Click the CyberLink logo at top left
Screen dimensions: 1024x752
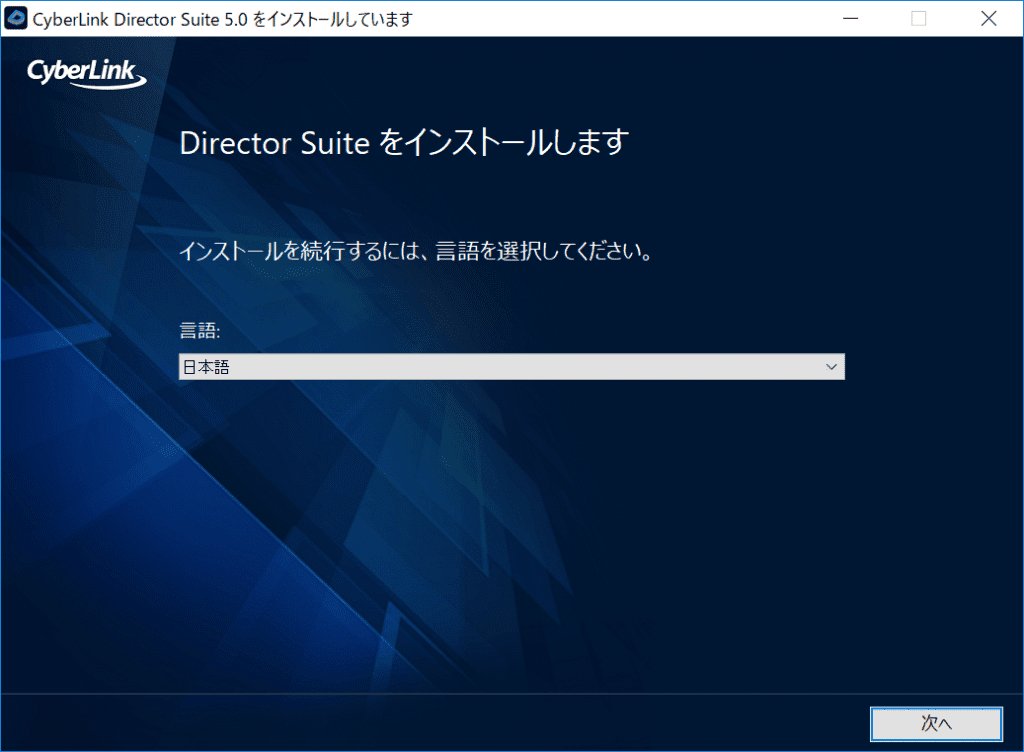(x=87, y=72)
